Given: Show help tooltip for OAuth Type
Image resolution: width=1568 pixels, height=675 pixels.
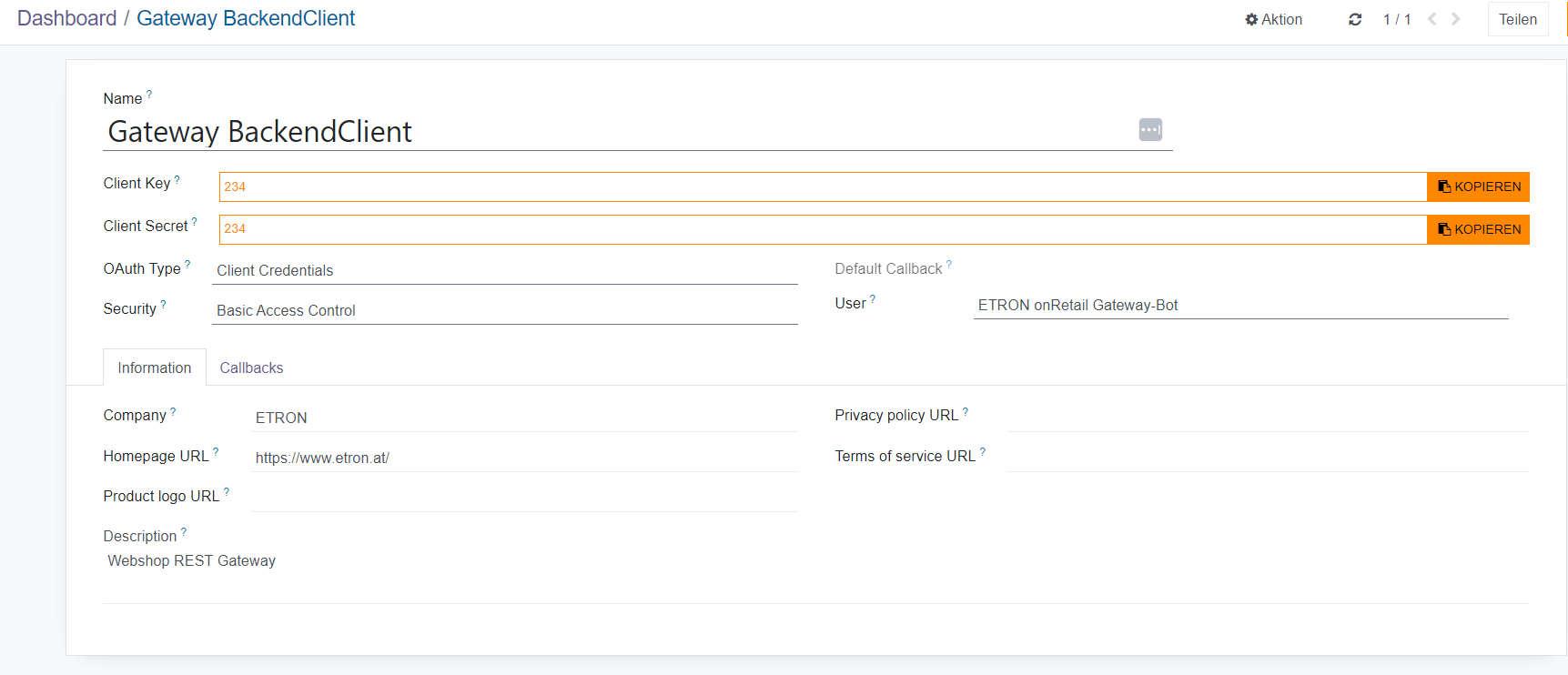Looking at the screenshot, I should [x=187, y=265].
